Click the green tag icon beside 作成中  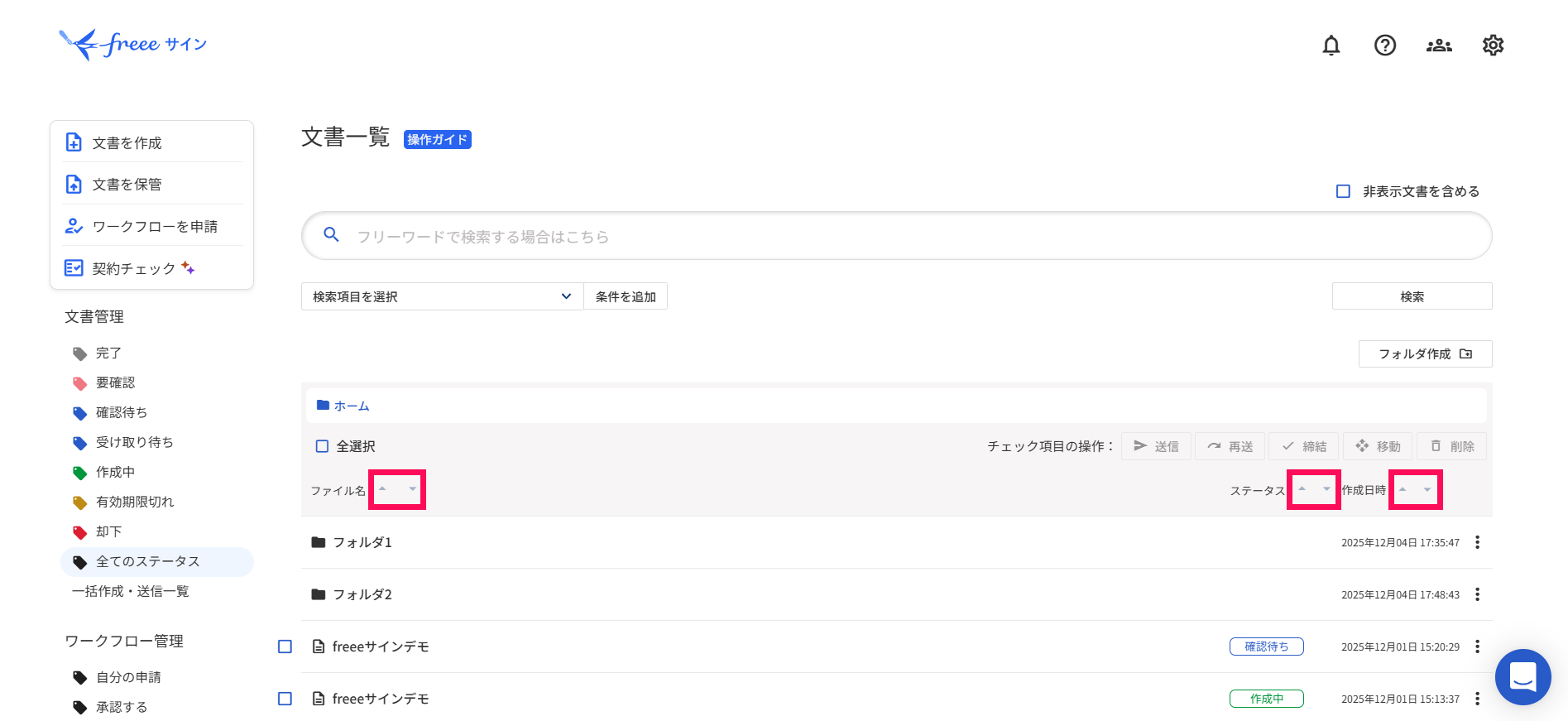[80, 473]
